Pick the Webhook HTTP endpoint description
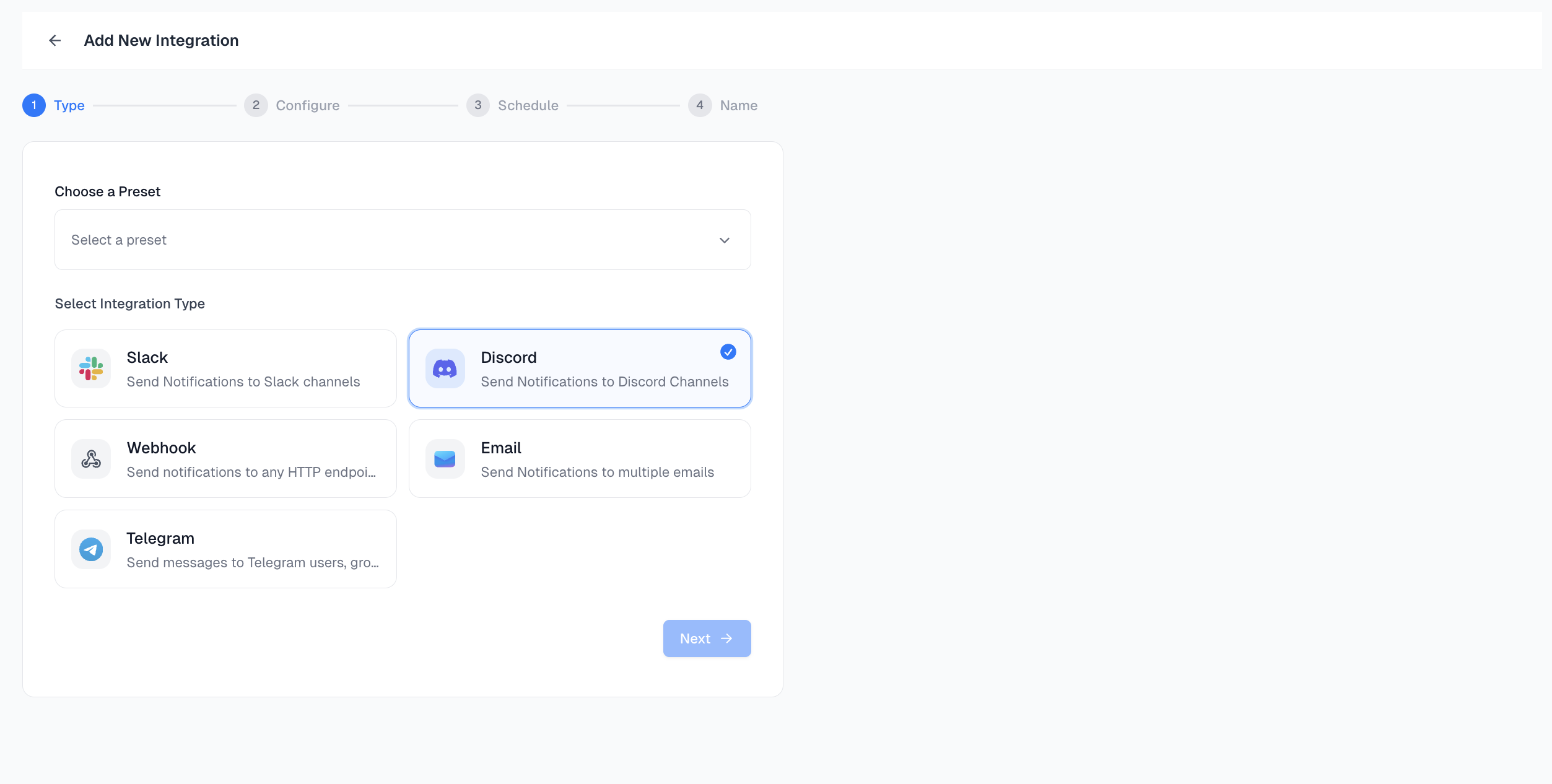 pyautogui.click(x=251, y=472)
